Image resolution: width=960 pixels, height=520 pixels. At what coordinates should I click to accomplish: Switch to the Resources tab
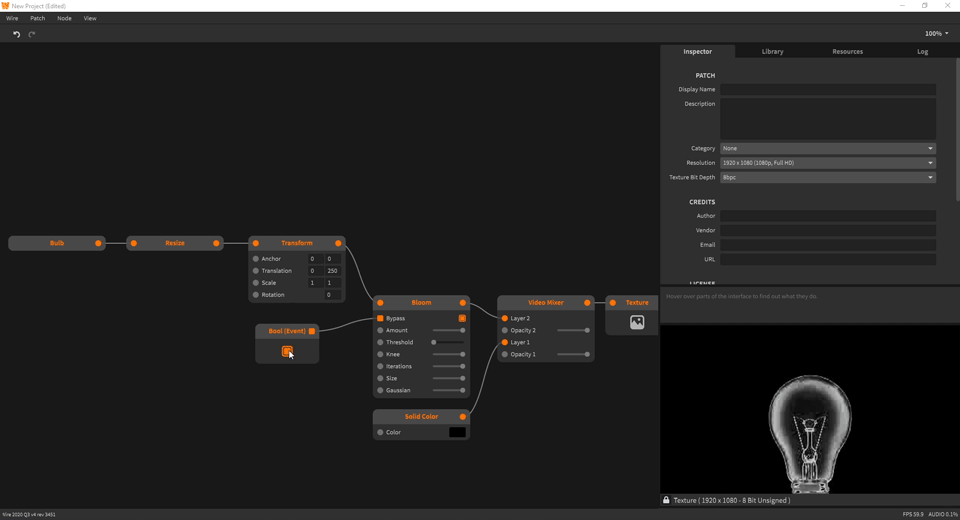[847, 51]
